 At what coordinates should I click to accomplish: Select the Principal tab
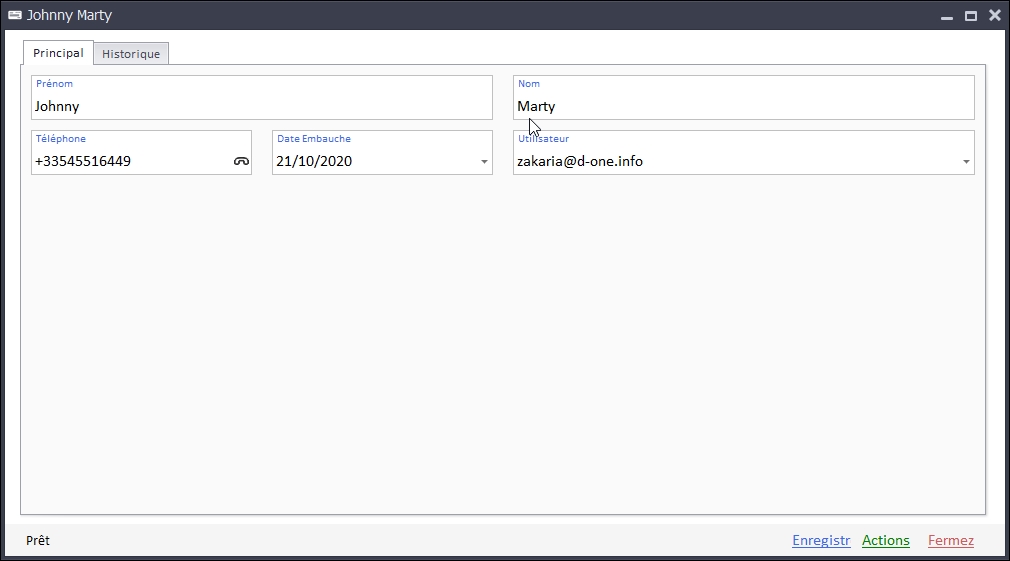point(58,53)
